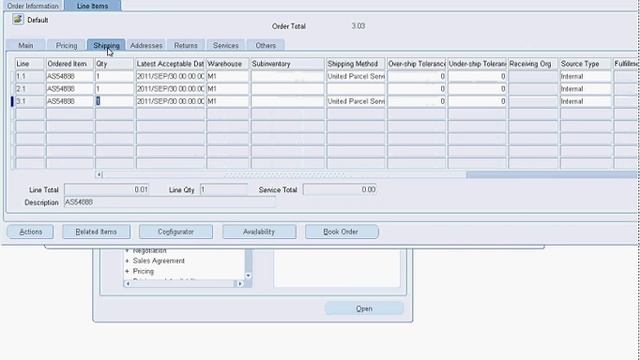The image size is (640, 360).
Task: Click Source Type Internal of line 1.1
Action: click(586, 76)
